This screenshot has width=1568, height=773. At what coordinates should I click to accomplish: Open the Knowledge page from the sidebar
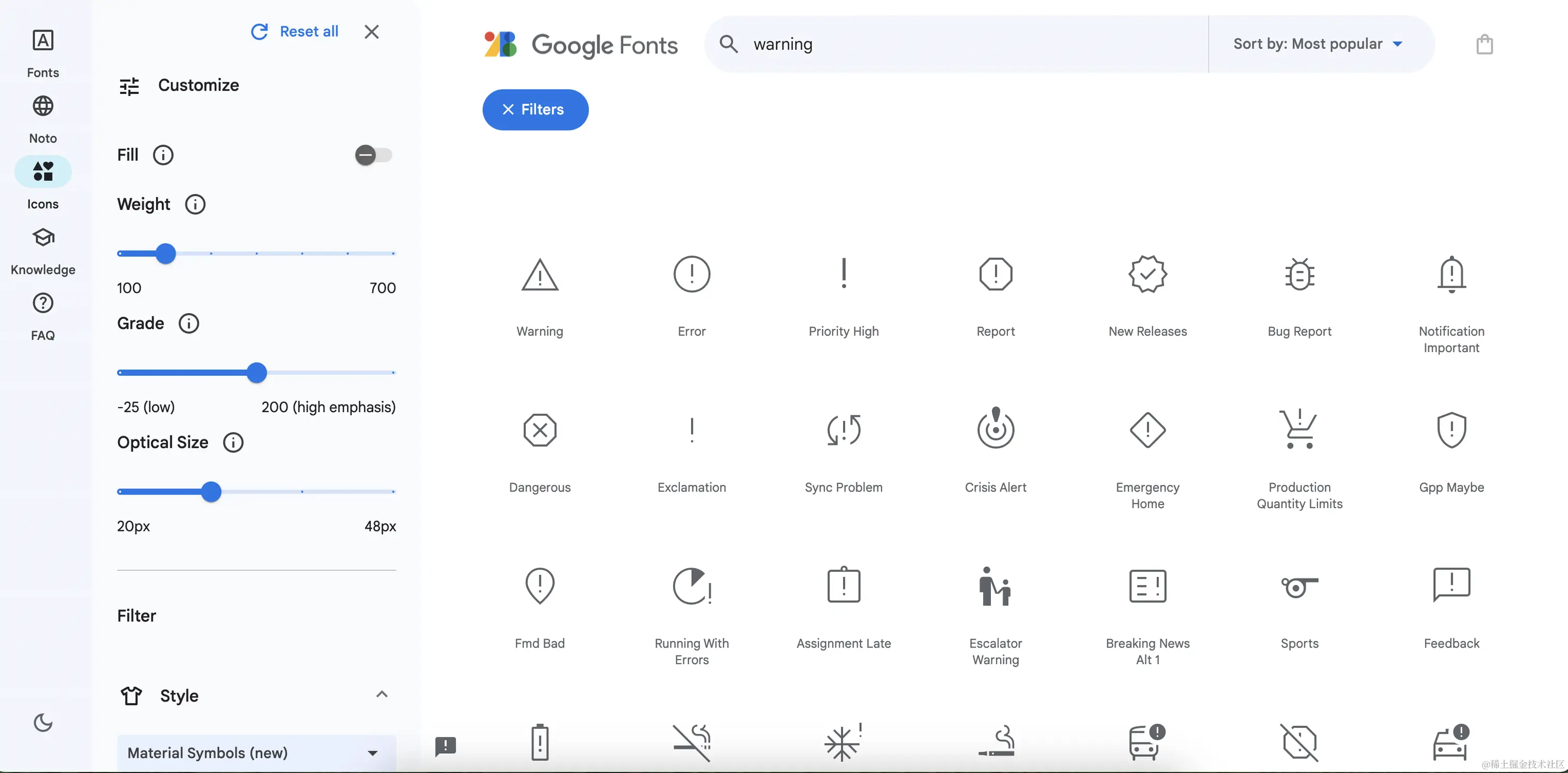[x=43, y=249]
